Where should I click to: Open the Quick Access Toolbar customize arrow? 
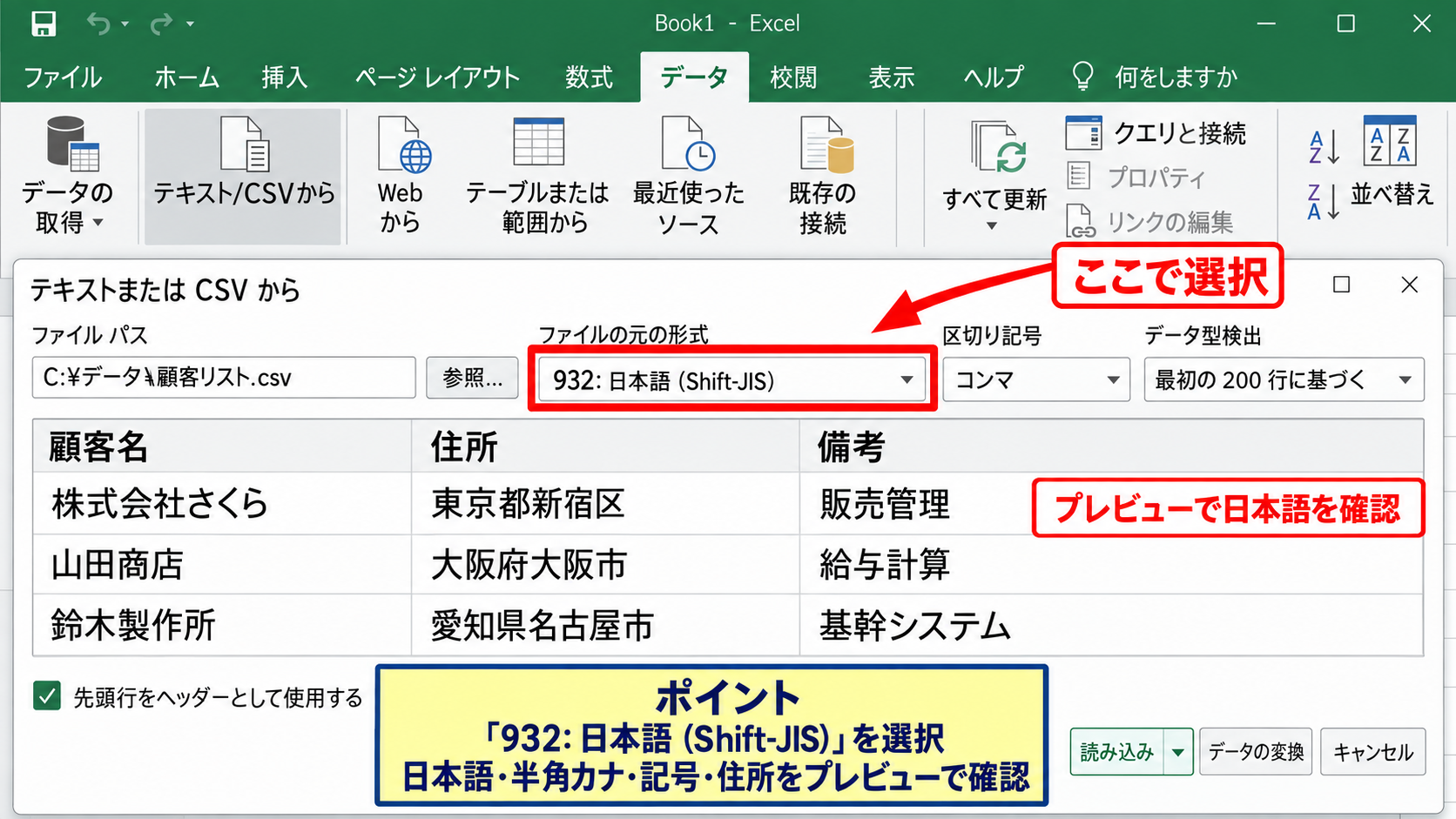tap(190, 24)
